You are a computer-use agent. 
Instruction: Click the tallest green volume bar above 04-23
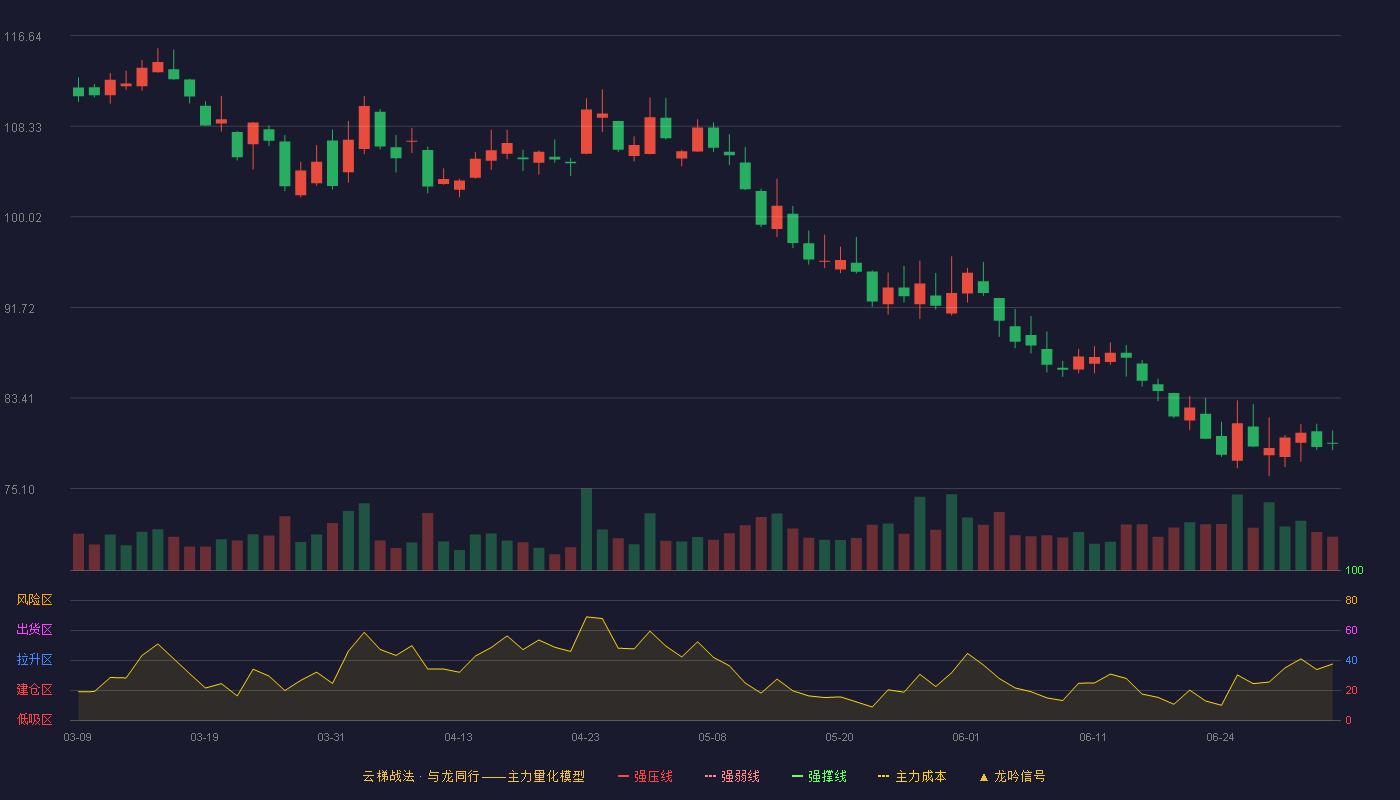click(586, 530)
